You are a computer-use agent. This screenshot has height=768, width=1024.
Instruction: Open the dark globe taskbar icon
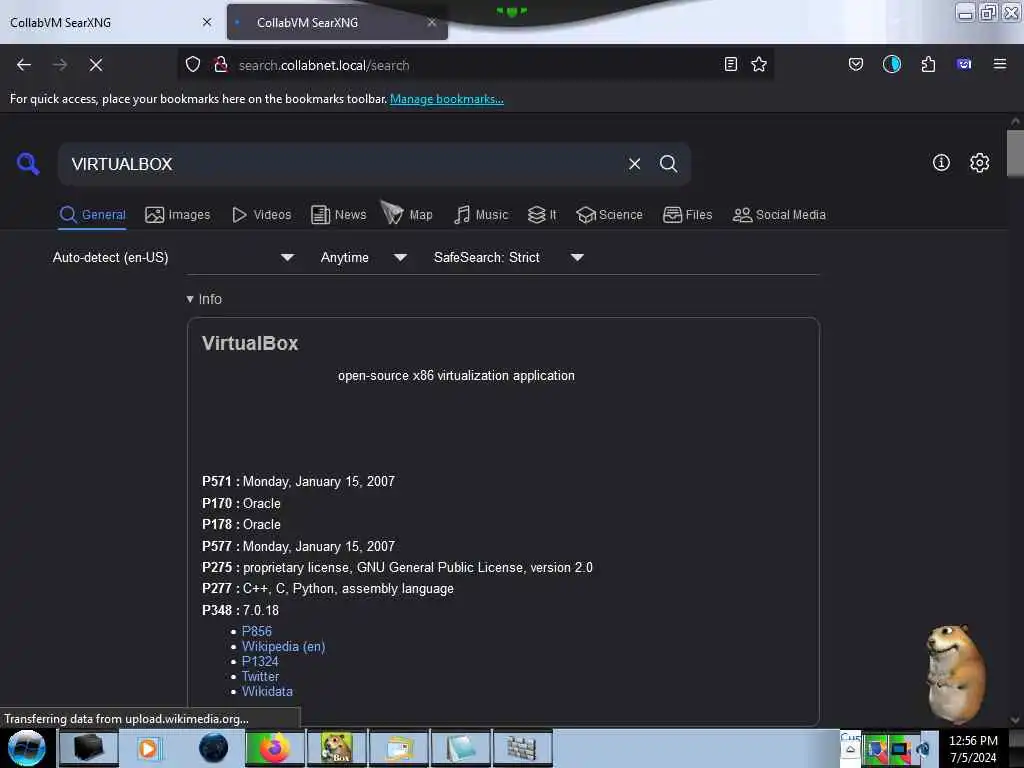pyautogui.click(x=214, y=748)
